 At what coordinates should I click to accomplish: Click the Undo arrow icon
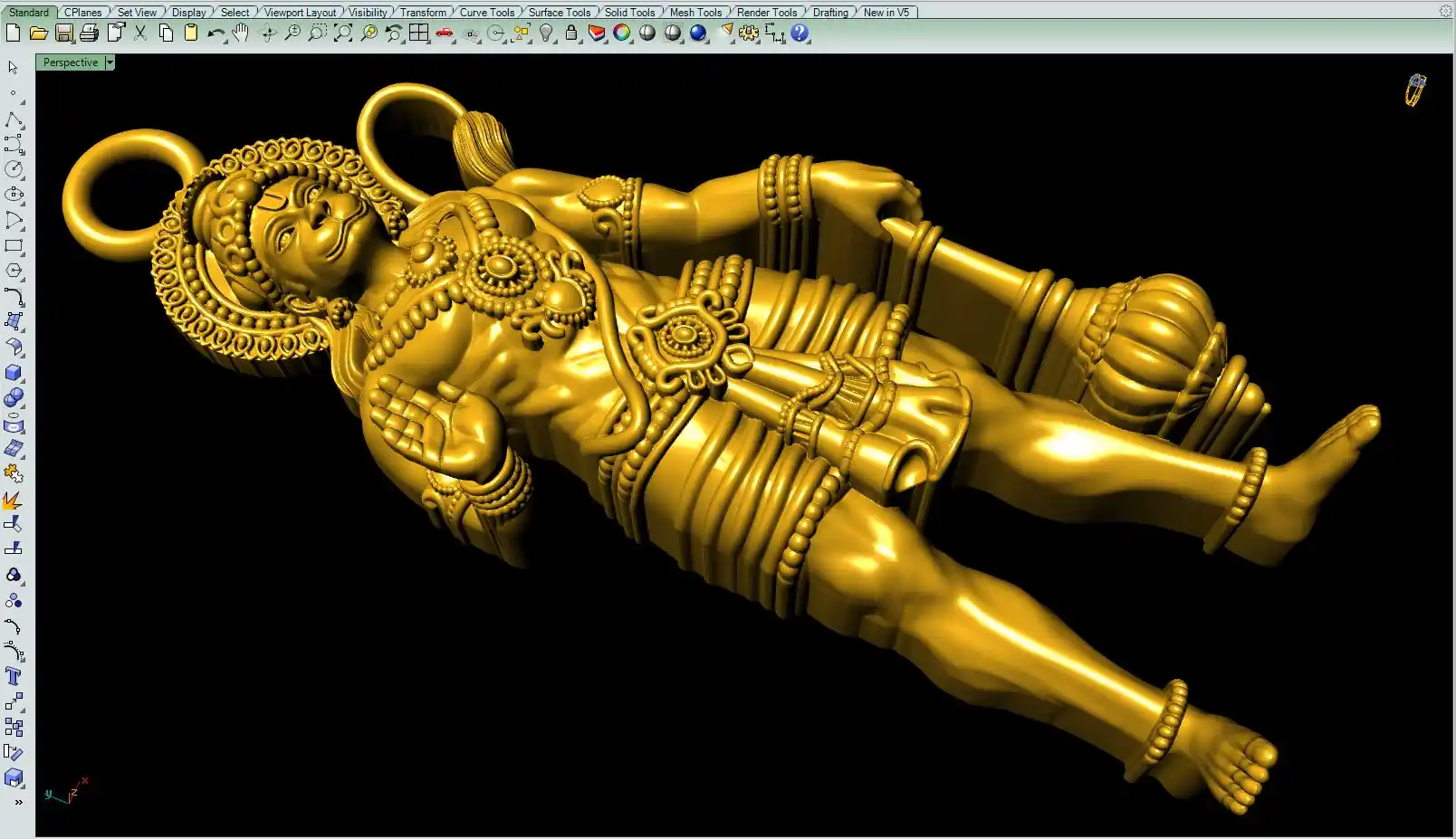216,33
